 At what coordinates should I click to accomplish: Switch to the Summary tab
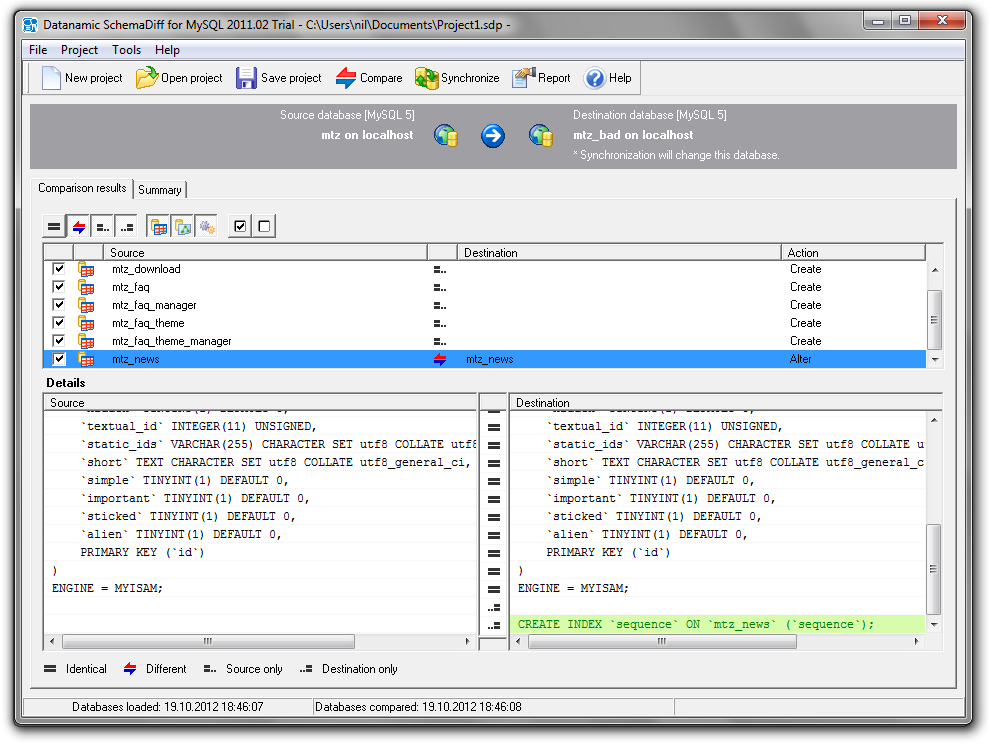pos(160,190)
